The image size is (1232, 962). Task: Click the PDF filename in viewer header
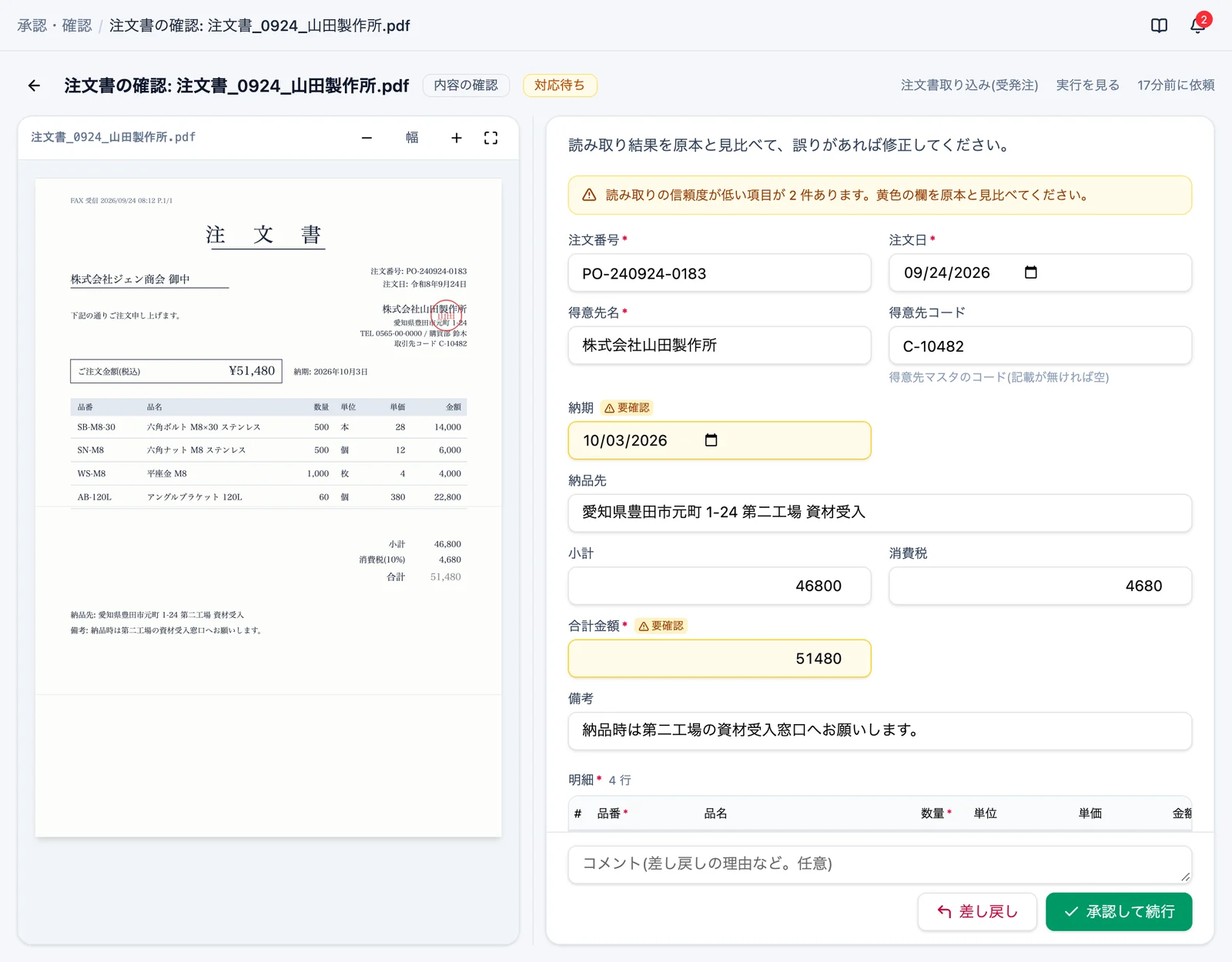pos(113,137)
